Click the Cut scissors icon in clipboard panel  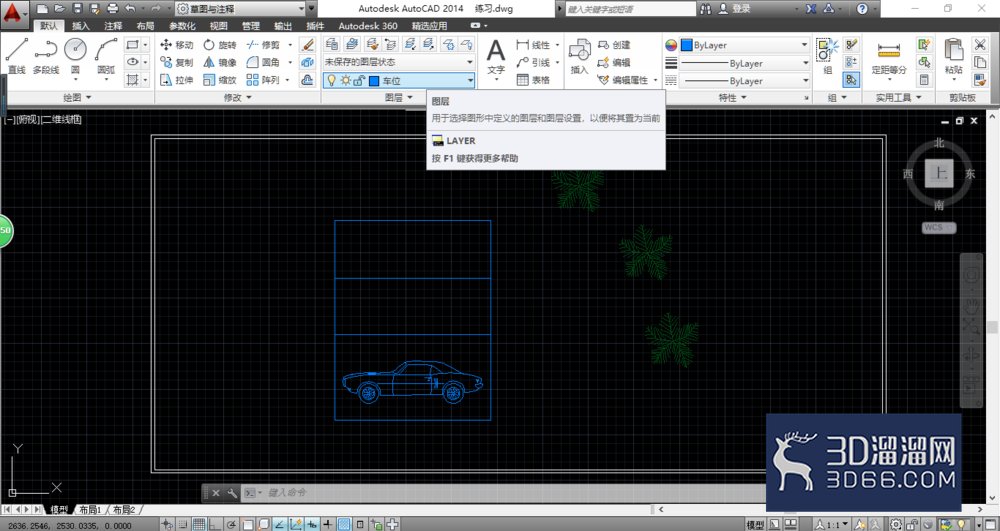(980, 45)
